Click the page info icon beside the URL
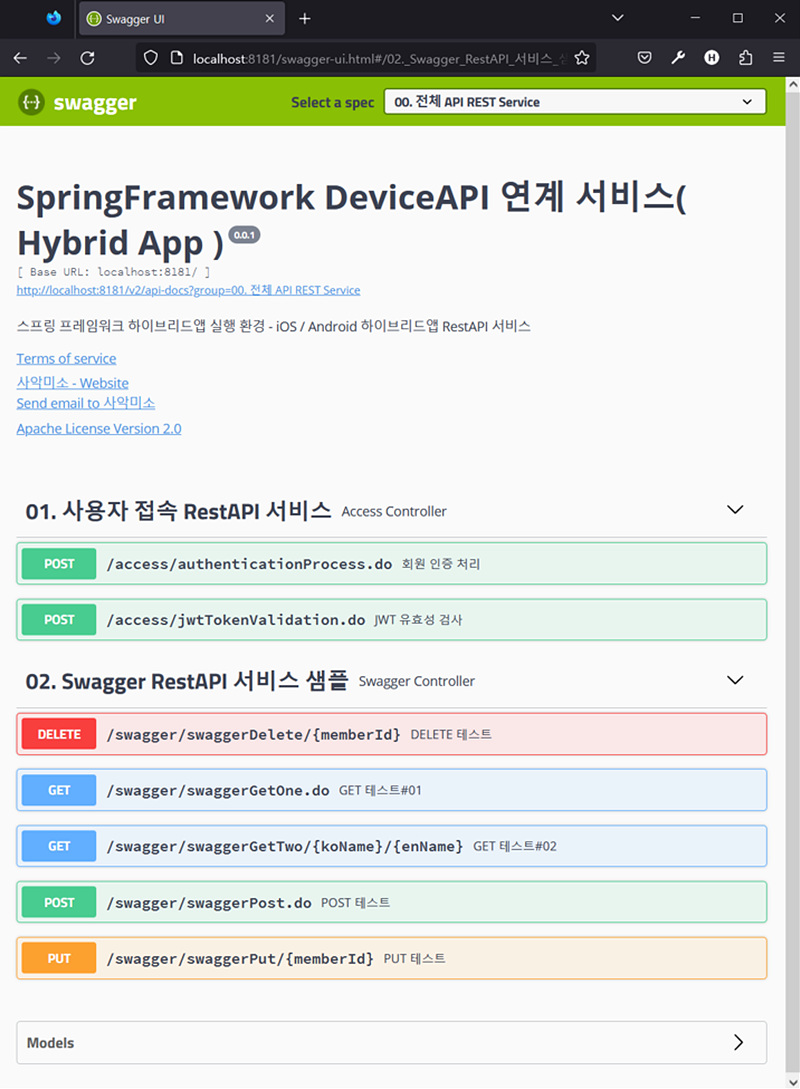The image size is (800, 1089). (x=176, y=58)
